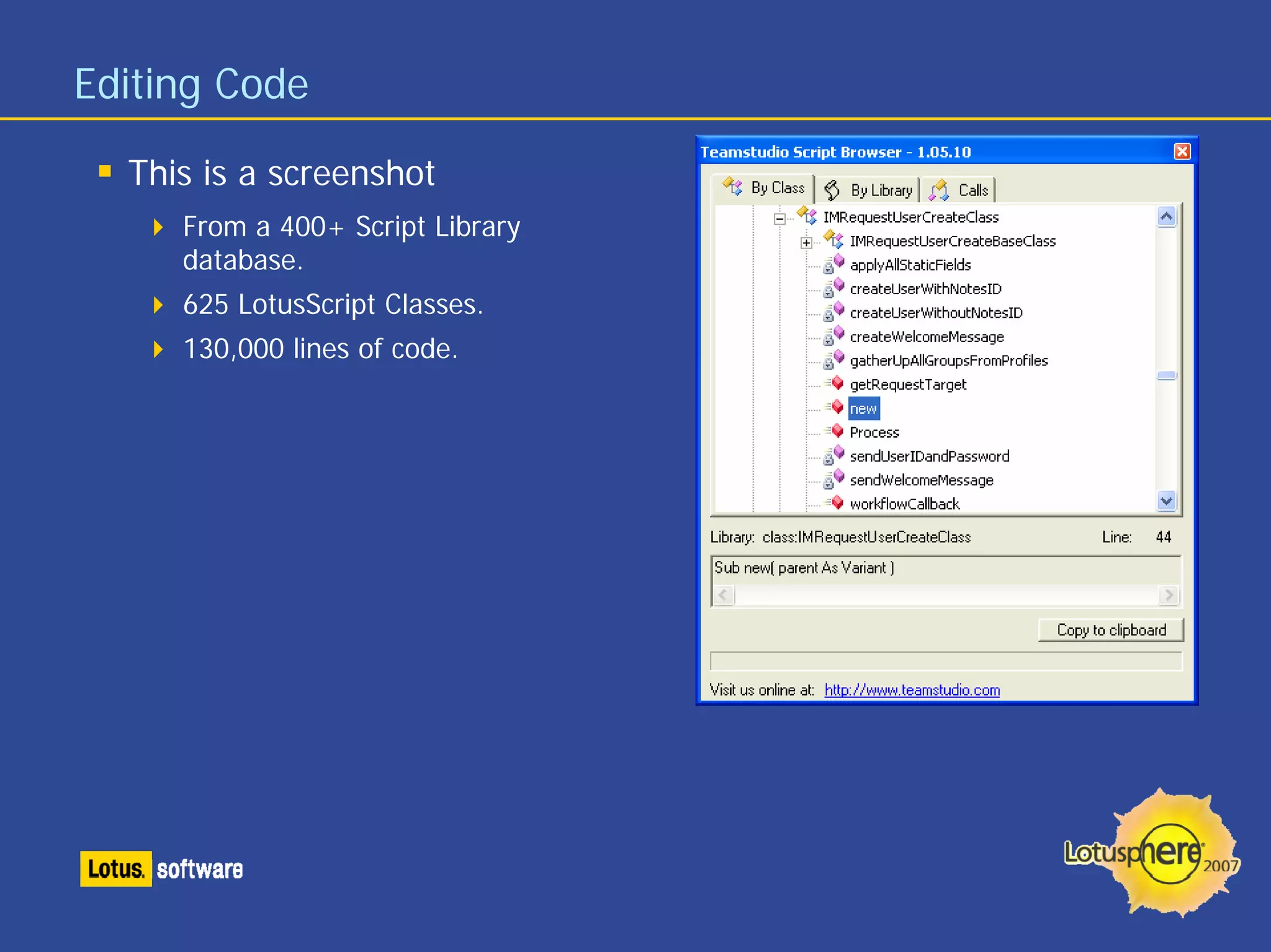
Task: Click the IMRequestUserCreateClass class icon
Action: pyautogui.click(x=807, y=215)
